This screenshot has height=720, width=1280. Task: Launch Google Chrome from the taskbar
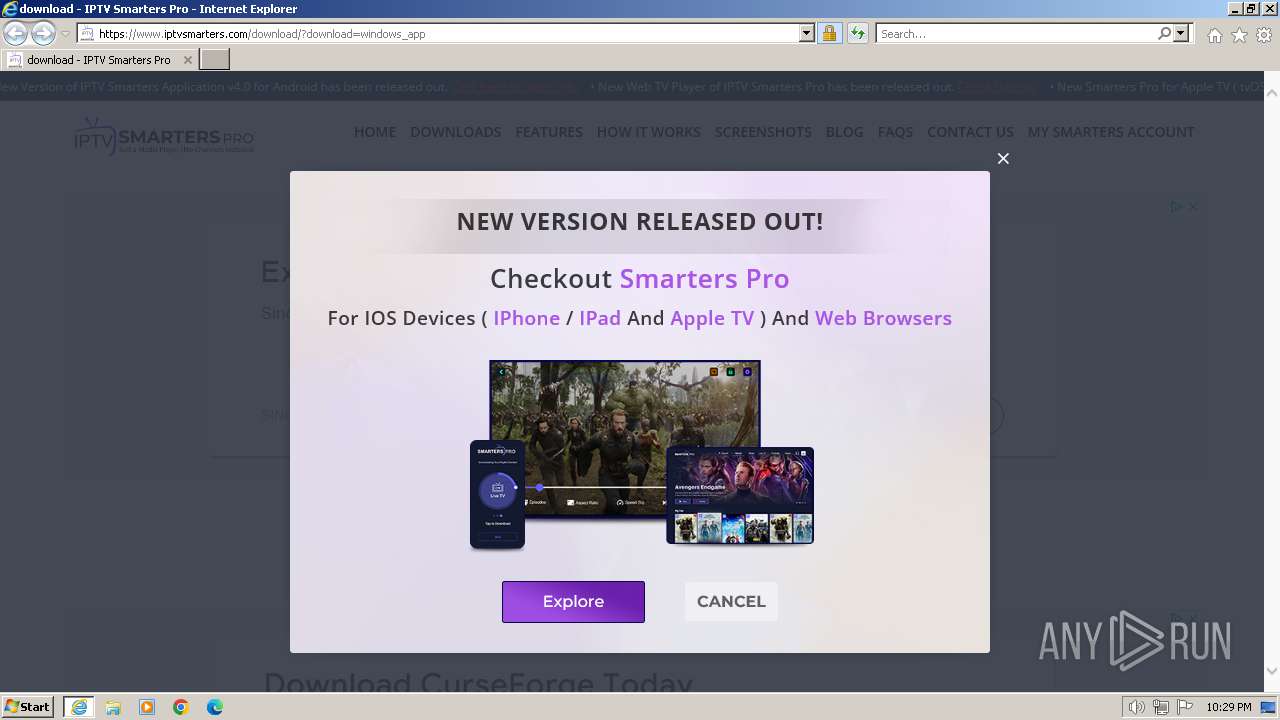181,707
